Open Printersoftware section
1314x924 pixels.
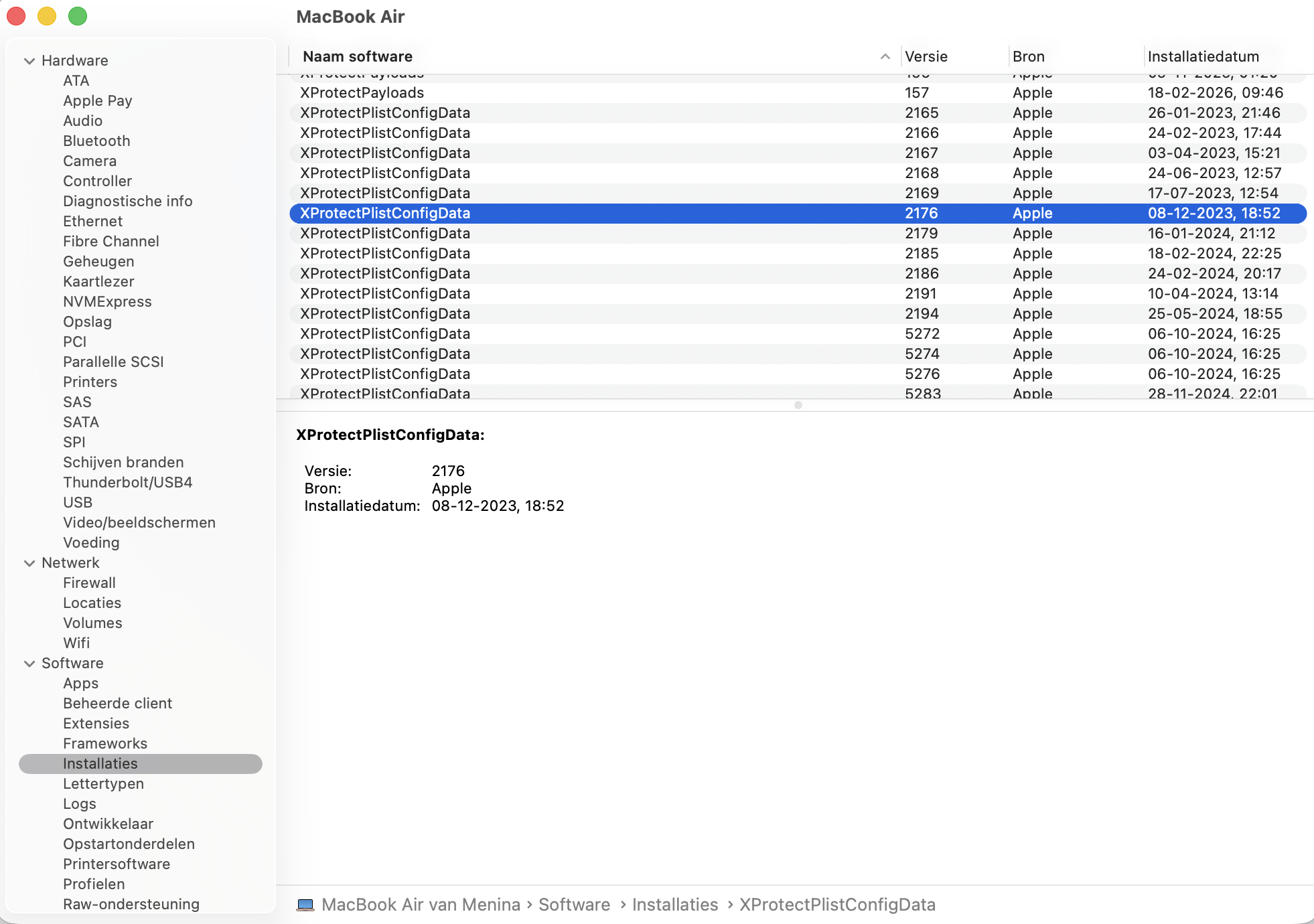coord(117,864)
